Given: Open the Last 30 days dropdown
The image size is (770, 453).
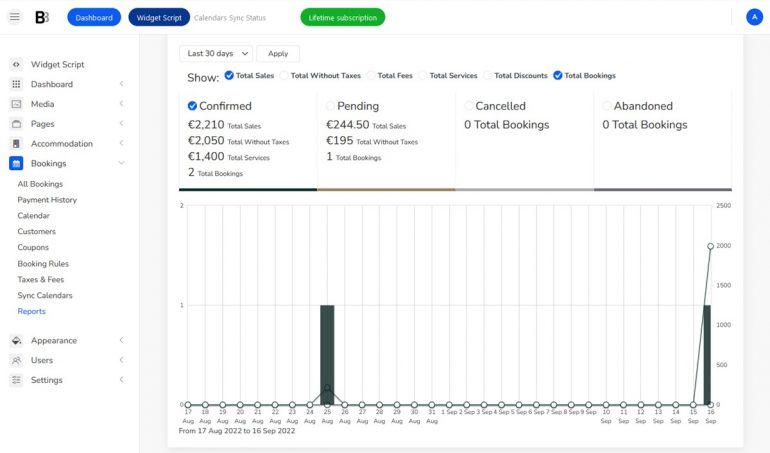Looking at the screenshot, I should pos(216,54).
